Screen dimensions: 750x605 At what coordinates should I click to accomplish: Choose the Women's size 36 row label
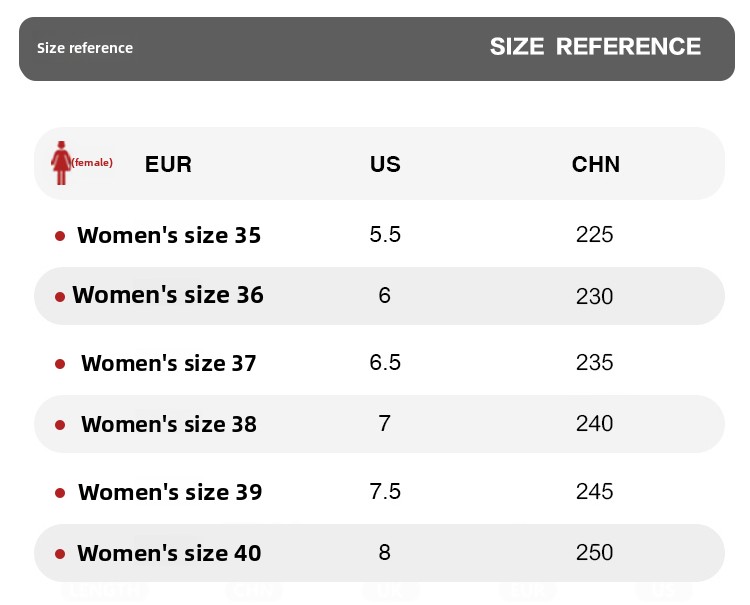click(168, 295)
